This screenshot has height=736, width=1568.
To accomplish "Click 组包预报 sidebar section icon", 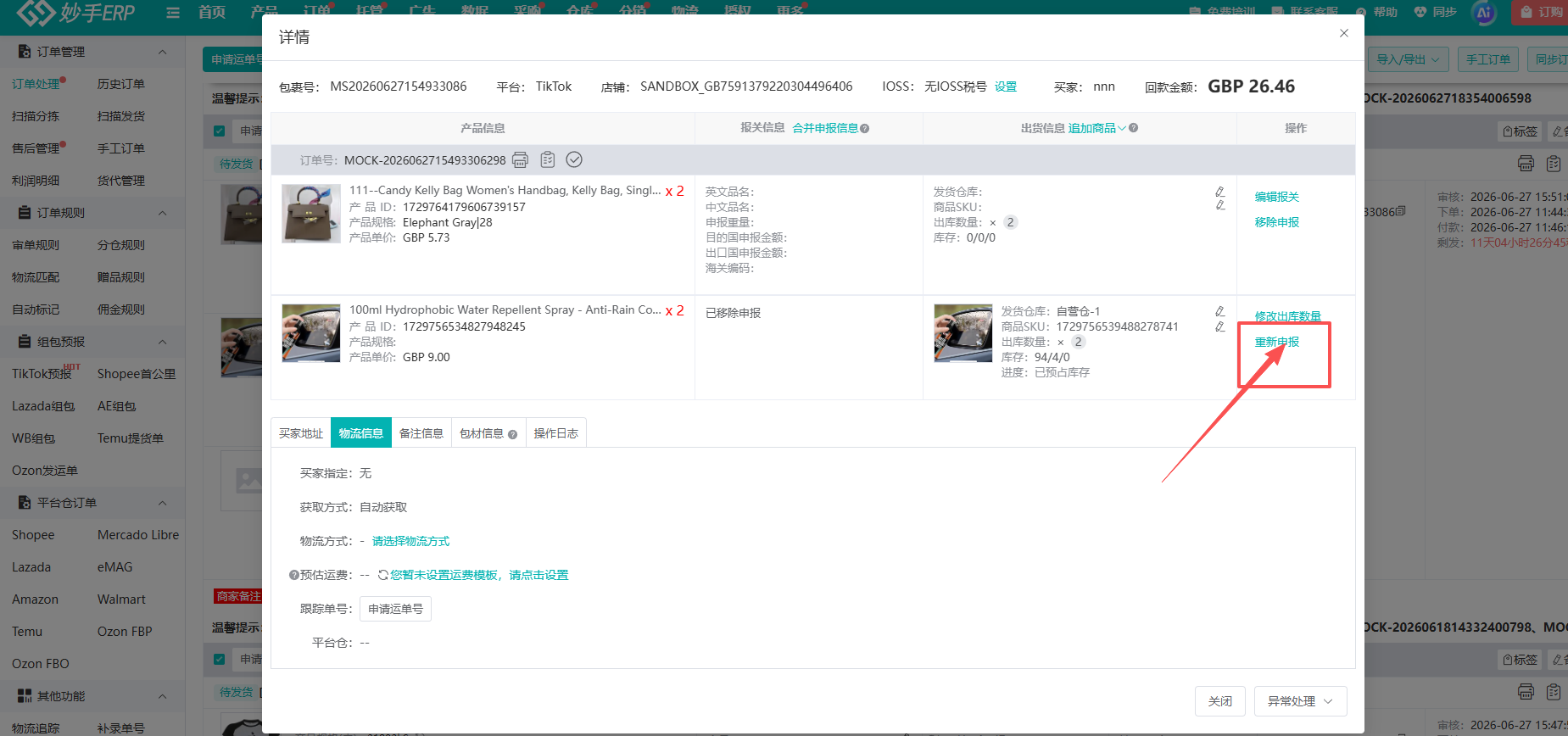I will coord(25,342).
